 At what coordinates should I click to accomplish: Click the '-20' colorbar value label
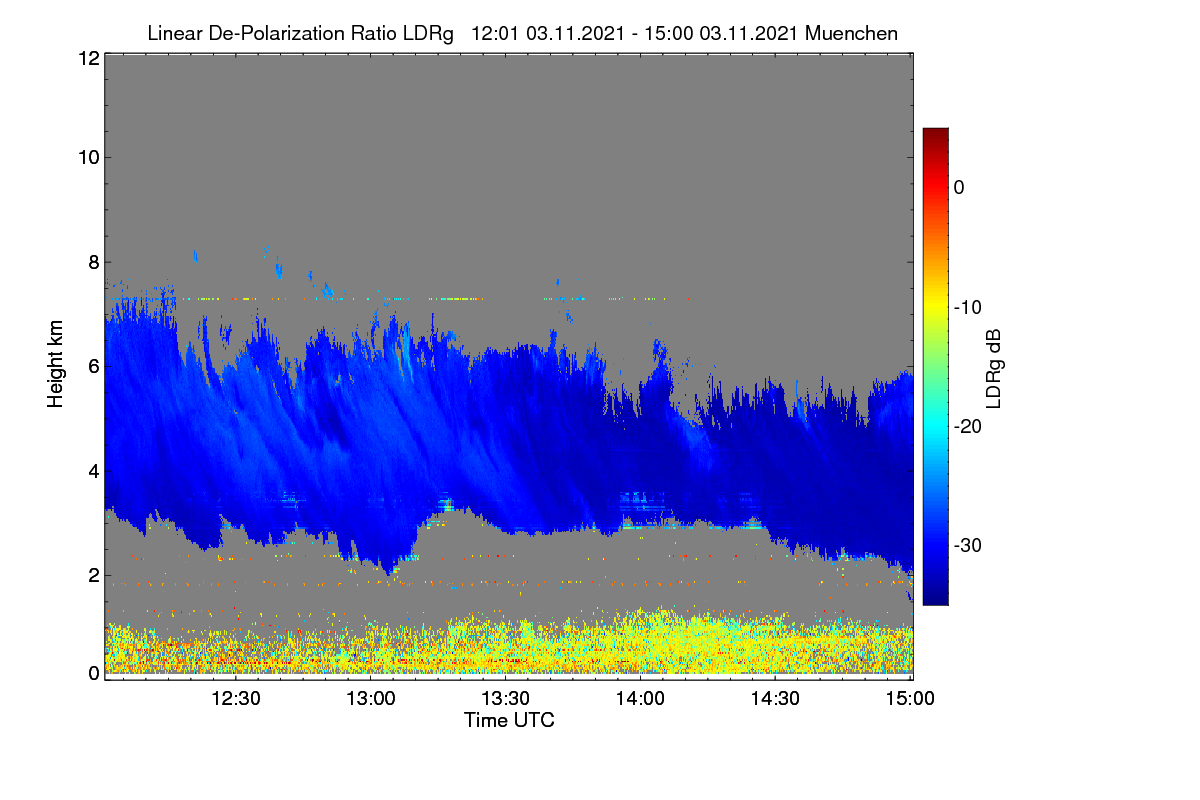967,426
